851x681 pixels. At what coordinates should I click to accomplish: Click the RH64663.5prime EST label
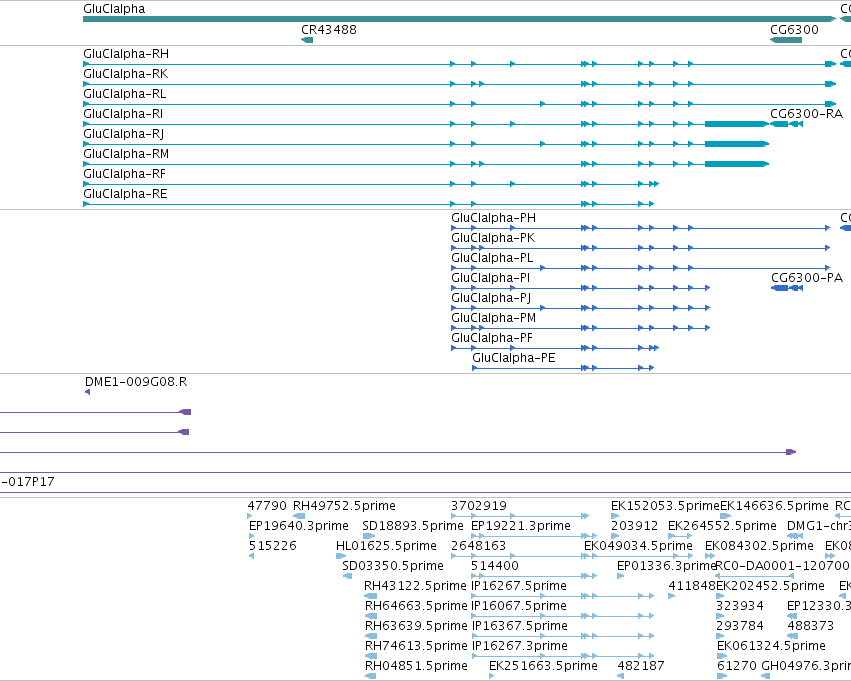tap(416, 606)
